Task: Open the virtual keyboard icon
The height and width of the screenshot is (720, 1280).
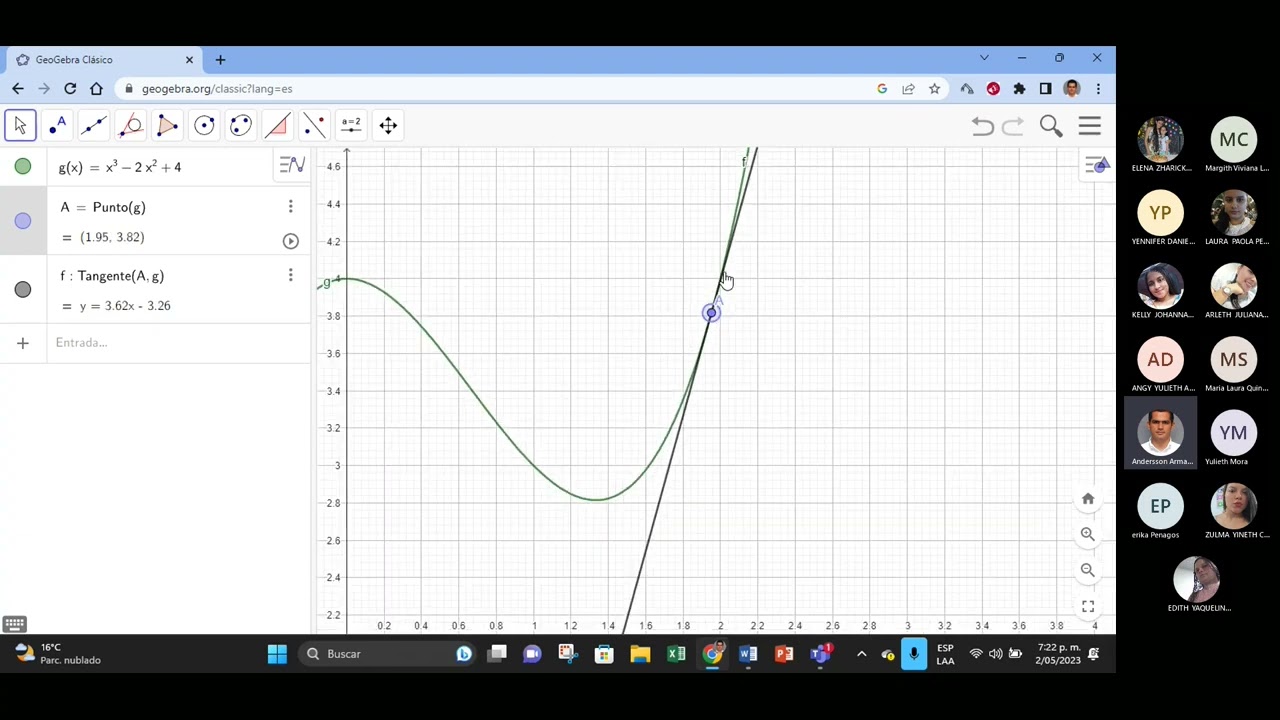Action: [14, 624]
